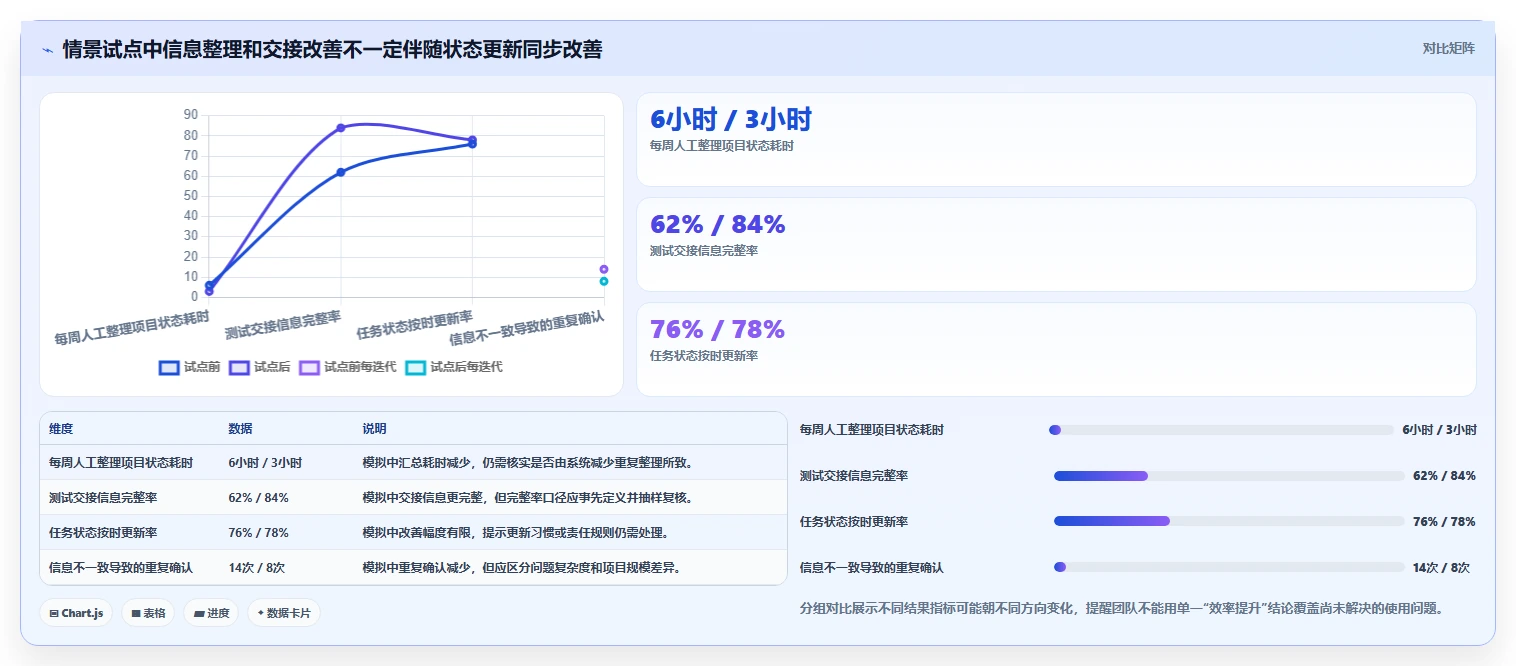Screen dimensions: 1516x666
Task: Click the 数据卡片 tag chip
Action: pyautogui.click(x=284, y=613)
